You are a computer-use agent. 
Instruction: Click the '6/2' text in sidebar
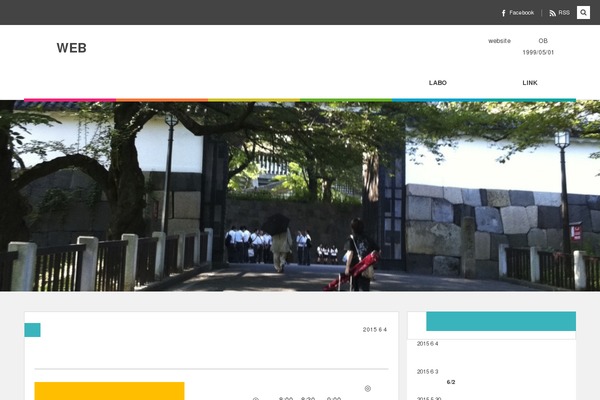click(x=451, y=382)
